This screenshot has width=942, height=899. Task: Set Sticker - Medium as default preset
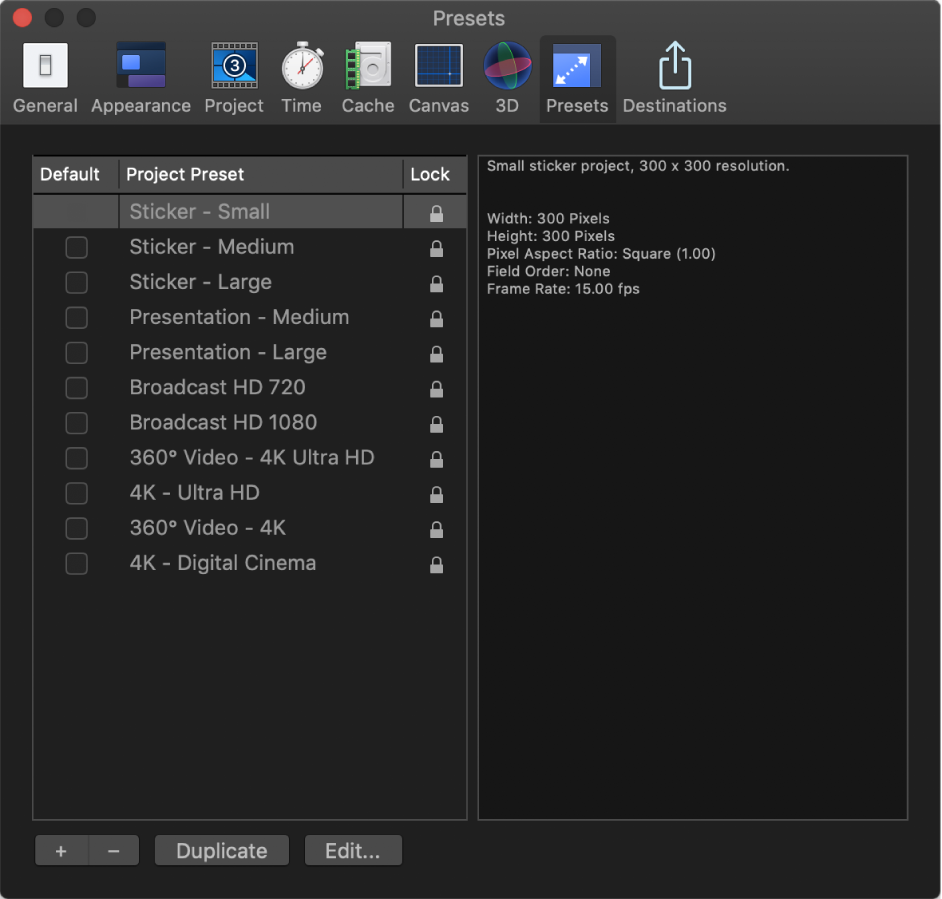point(76,247)
